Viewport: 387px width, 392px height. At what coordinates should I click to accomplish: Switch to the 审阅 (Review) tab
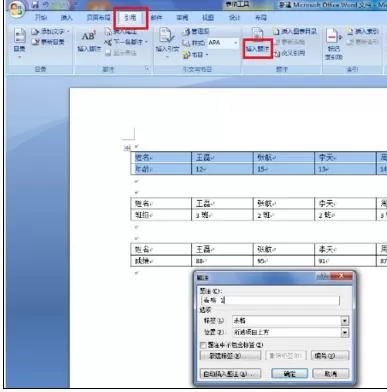[182, 18]
